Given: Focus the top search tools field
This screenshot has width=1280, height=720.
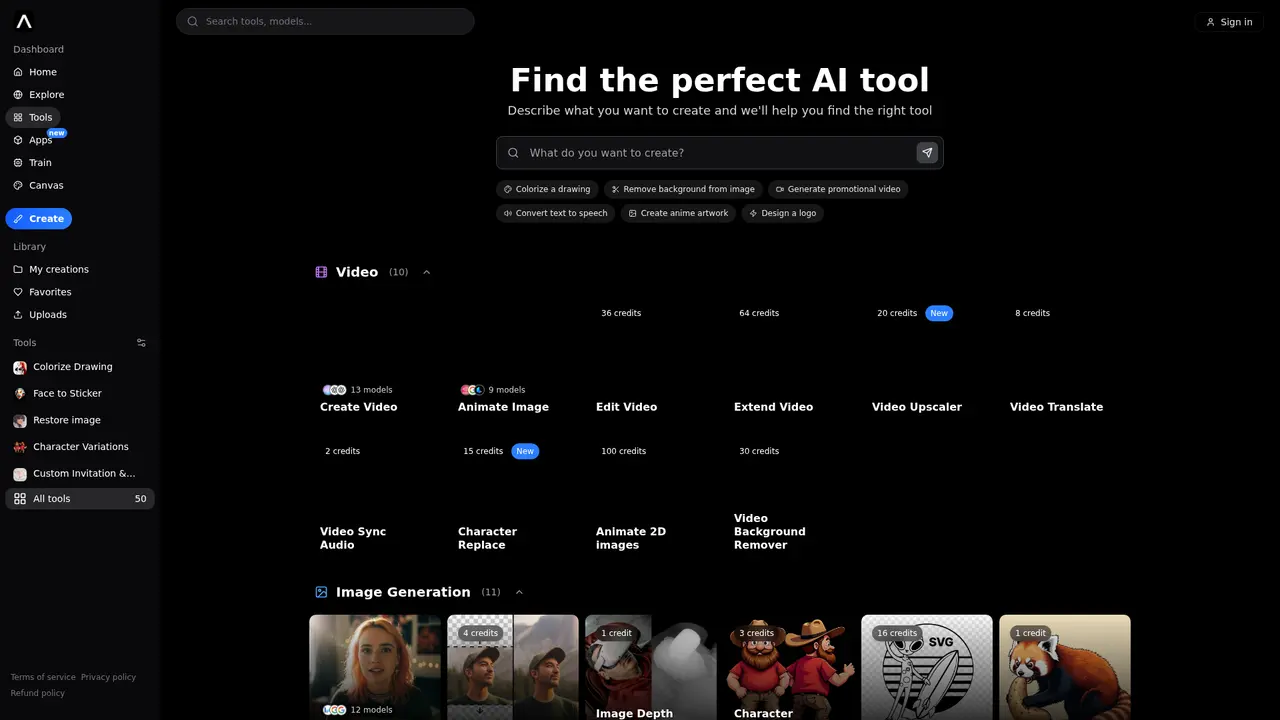Looking at the screenshot, I should click(325, 21).
